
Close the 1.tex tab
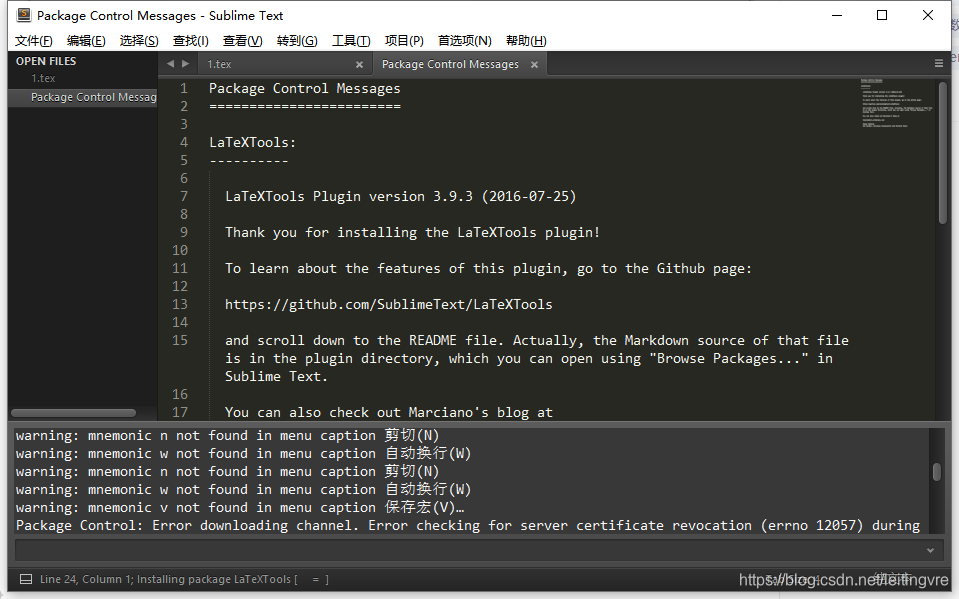point(360,64)
